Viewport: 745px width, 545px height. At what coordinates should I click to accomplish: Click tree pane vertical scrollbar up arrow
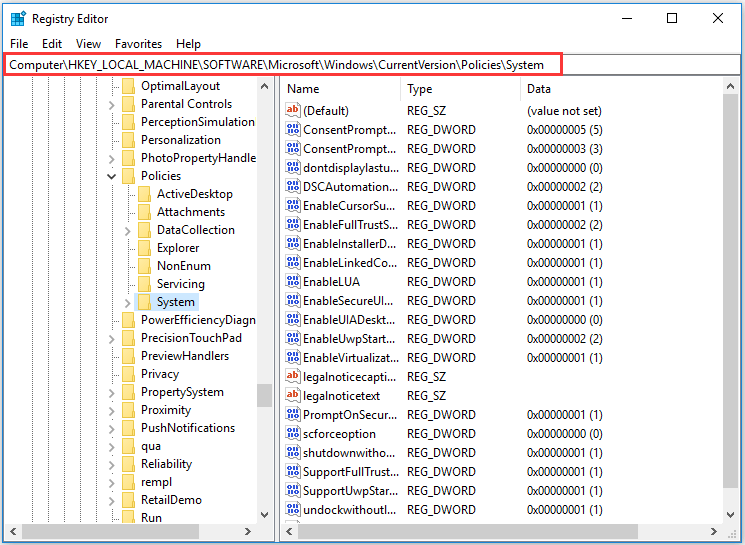[x=265, y=86]
